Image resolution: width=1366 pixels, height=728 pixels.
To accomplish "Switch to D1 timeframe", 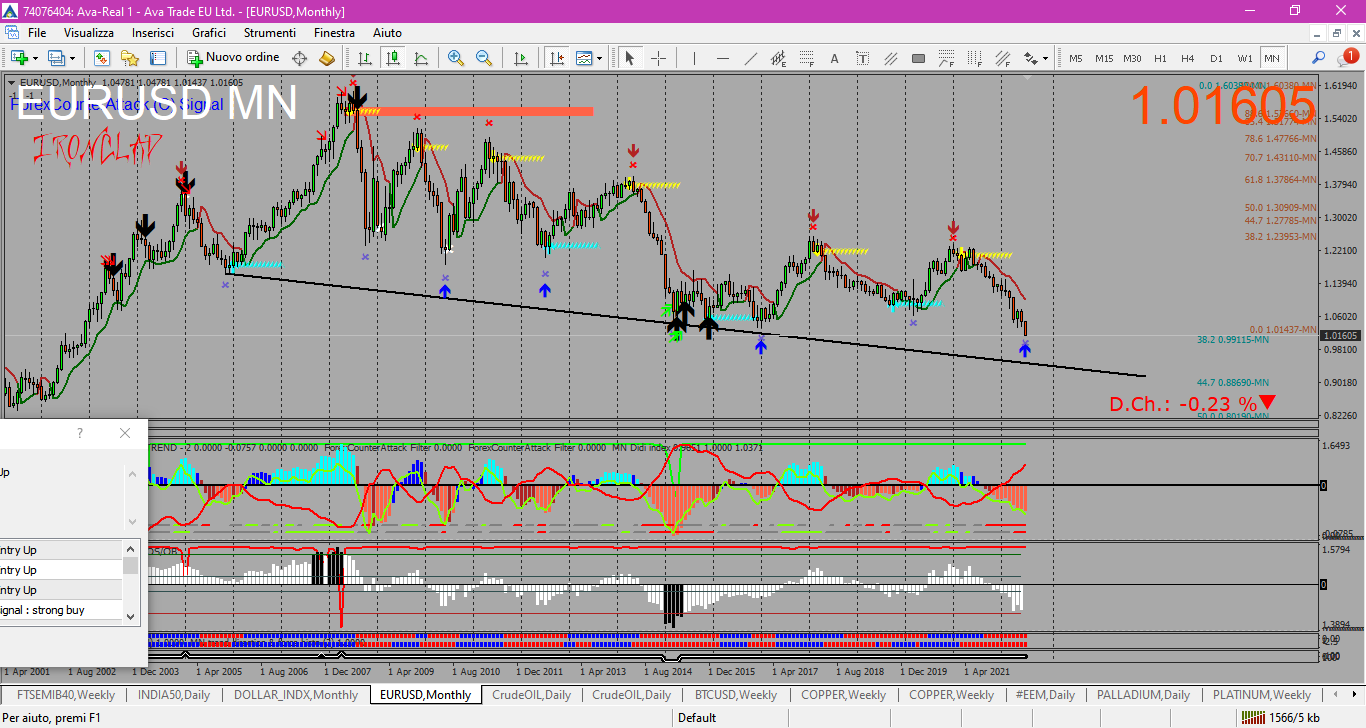I will (x=1216, y=58).
